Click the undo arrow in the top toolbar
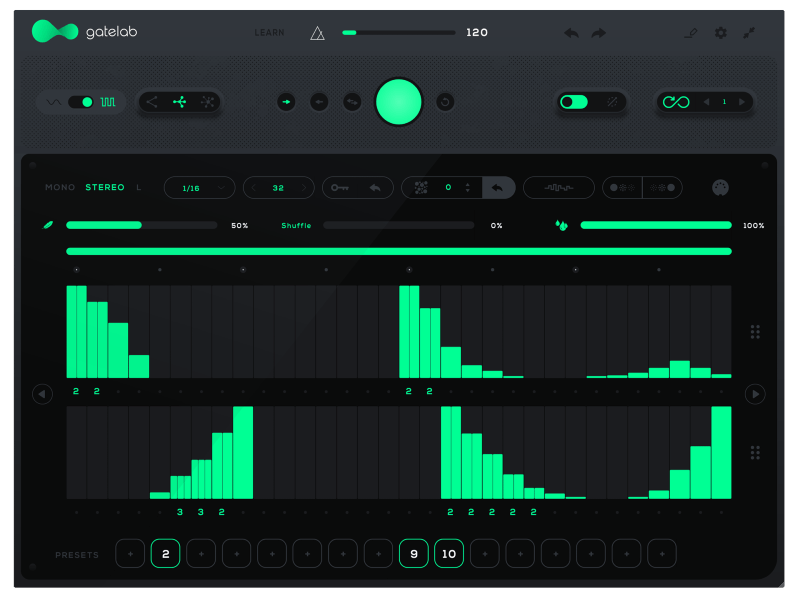The width and height of the screenshot is (800, 599). point(571,33)
